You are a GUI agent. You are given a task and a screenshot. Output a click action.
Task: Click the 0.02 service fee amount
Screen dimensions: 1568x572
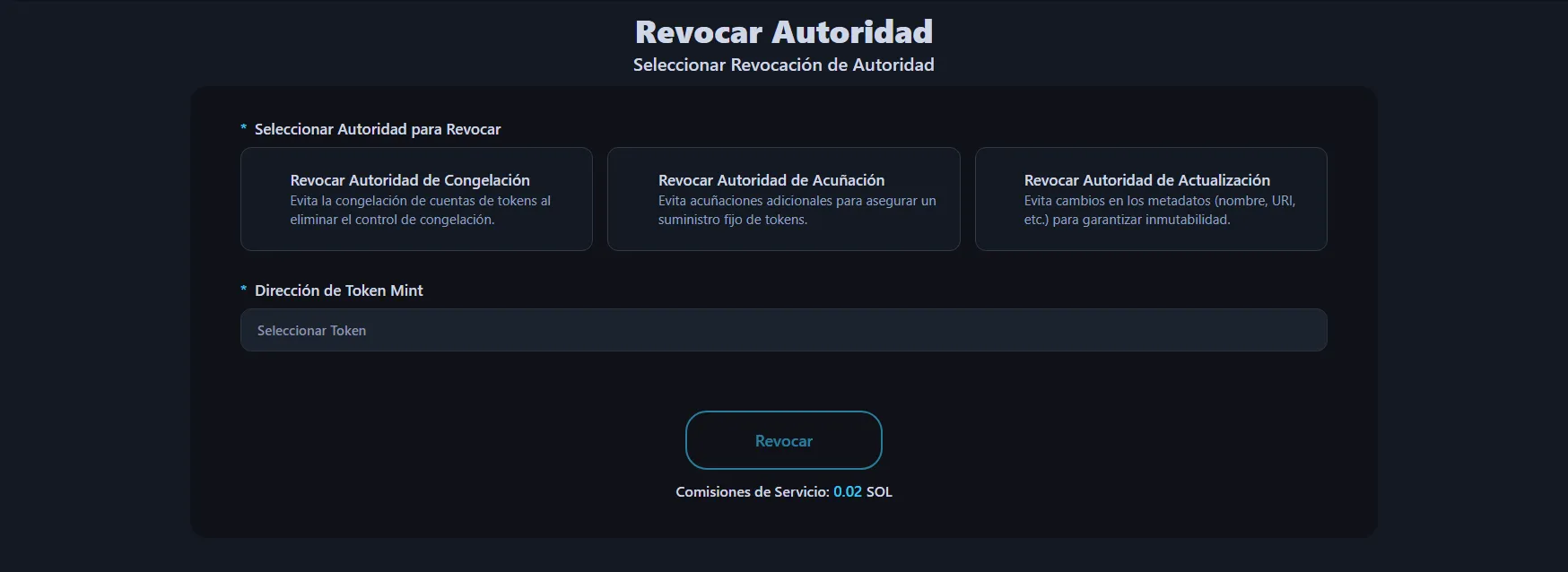(x=847, y=491)
